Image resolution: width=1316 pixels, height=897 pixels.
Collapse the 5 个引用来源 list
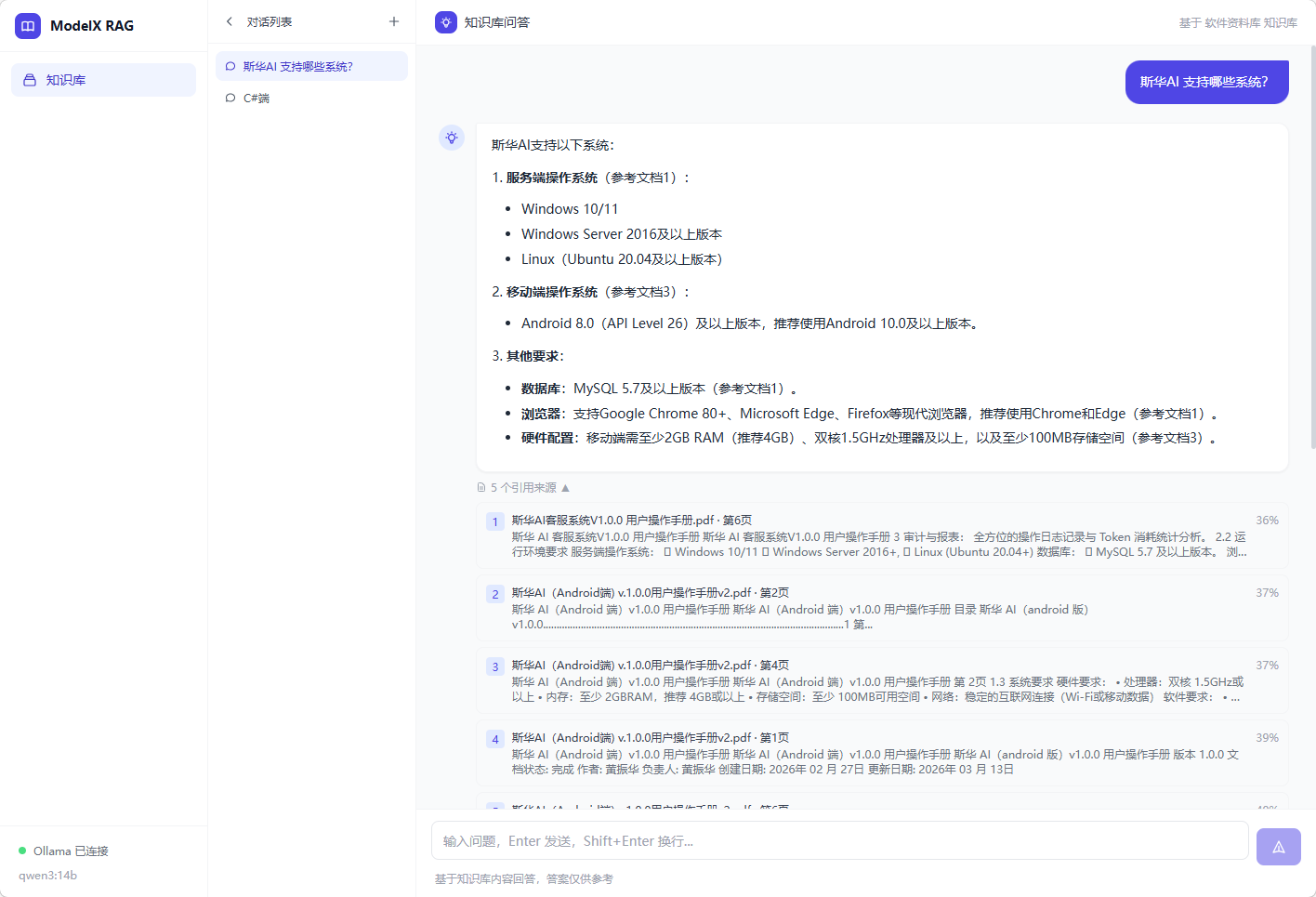tap(523, 487)
